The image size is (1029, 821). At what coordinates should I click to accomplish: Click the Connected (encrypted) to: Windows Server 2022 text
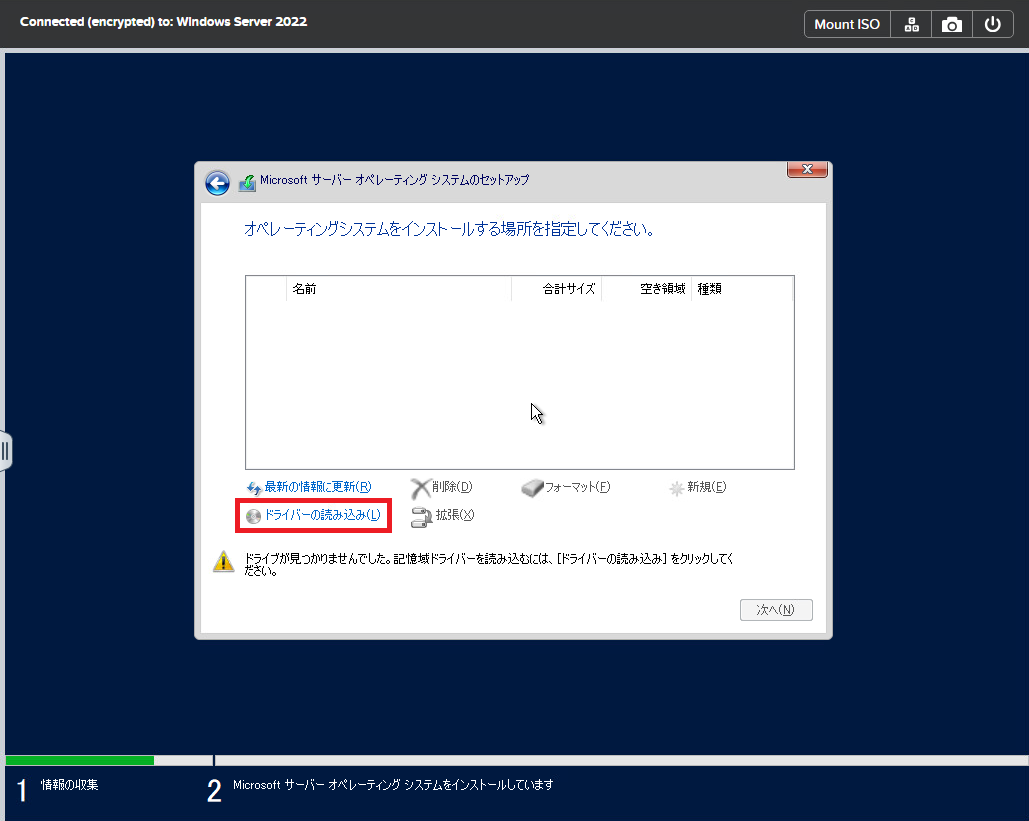coord(163,22)
